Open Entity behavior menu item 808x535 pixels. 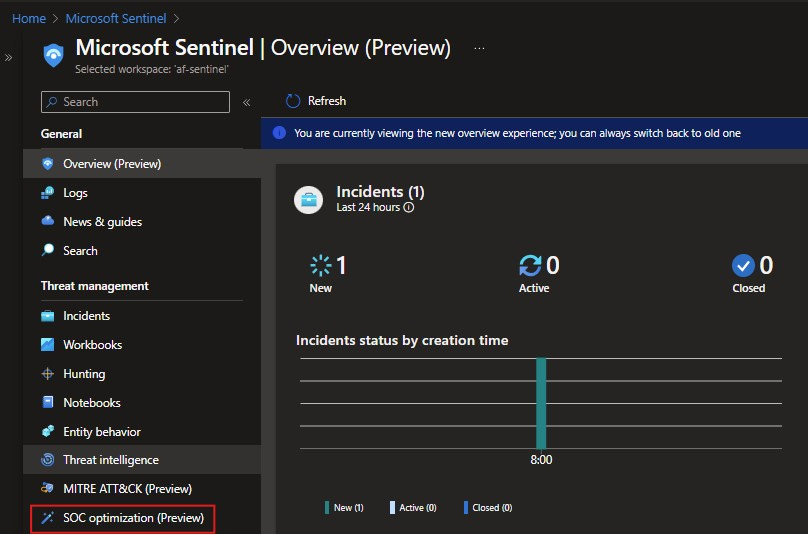142,431
